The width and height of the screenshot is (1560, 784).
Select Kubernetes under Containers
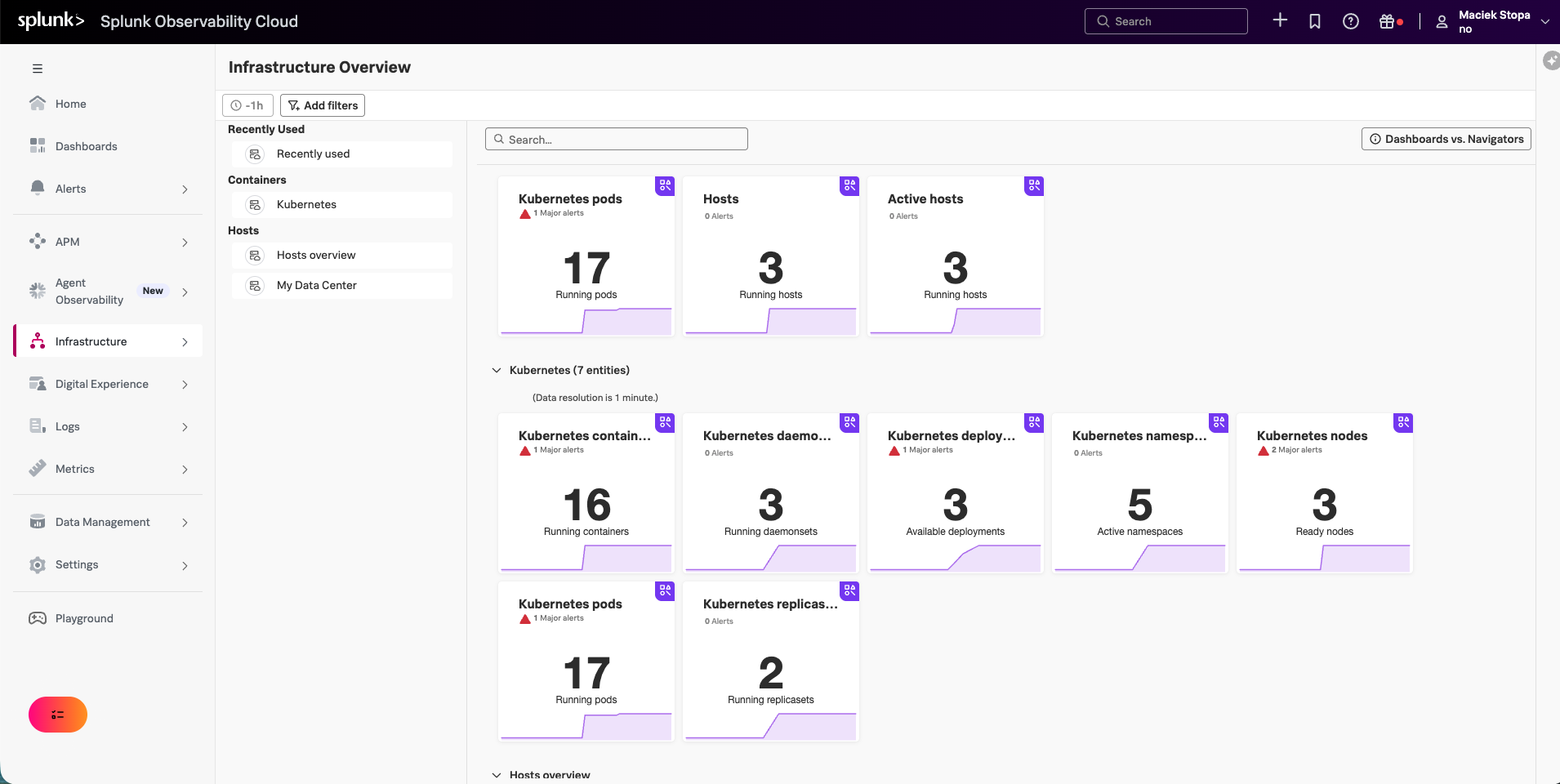(341, 204)
